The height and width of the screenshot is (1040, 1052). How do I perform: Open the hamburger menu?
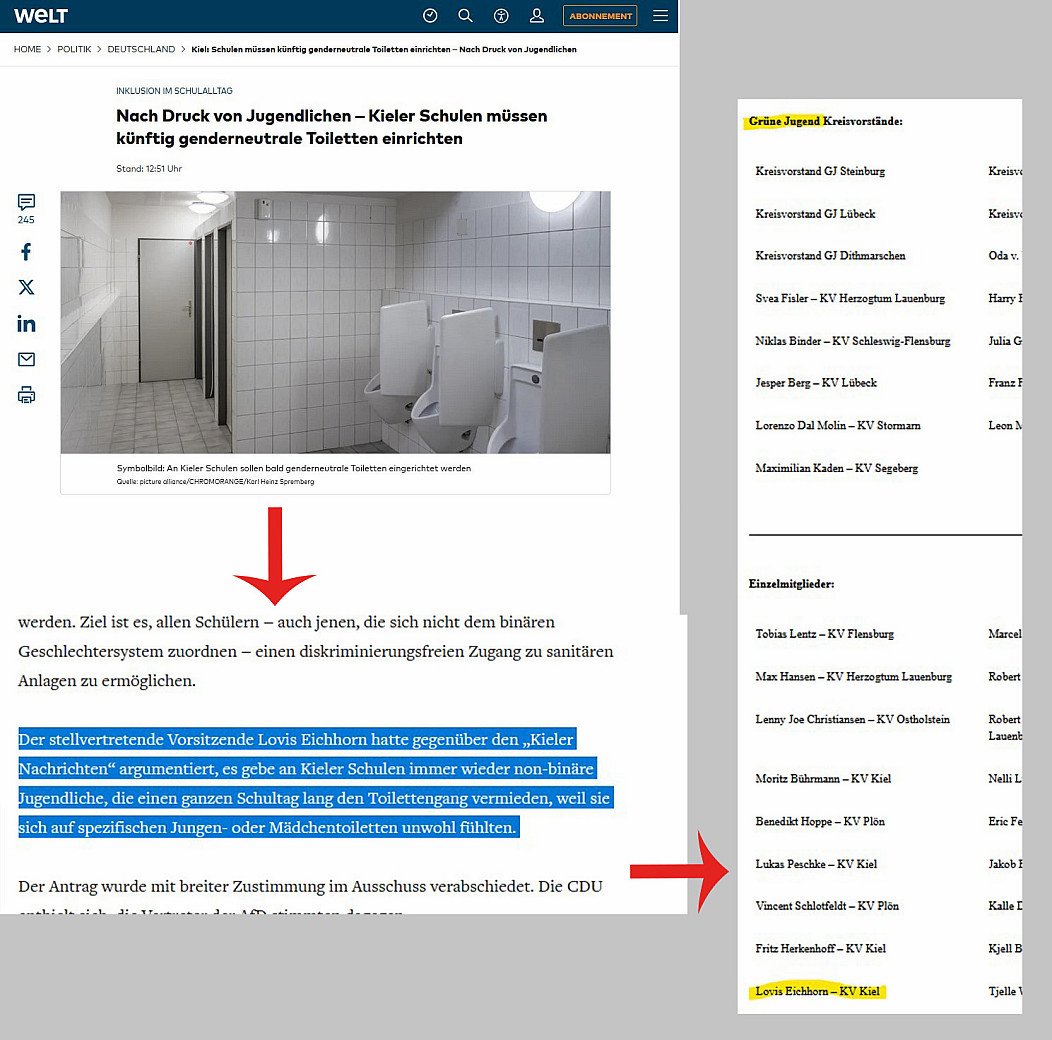tap(660, 16)
